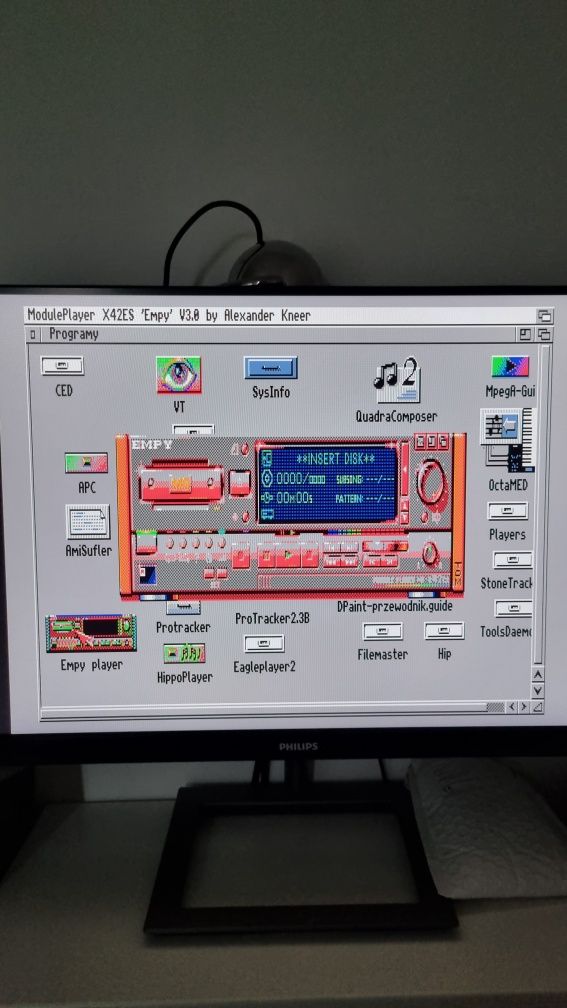Open the SysInfo icon
This screenshot has height=1008, width=567.
tap(271, 368)
